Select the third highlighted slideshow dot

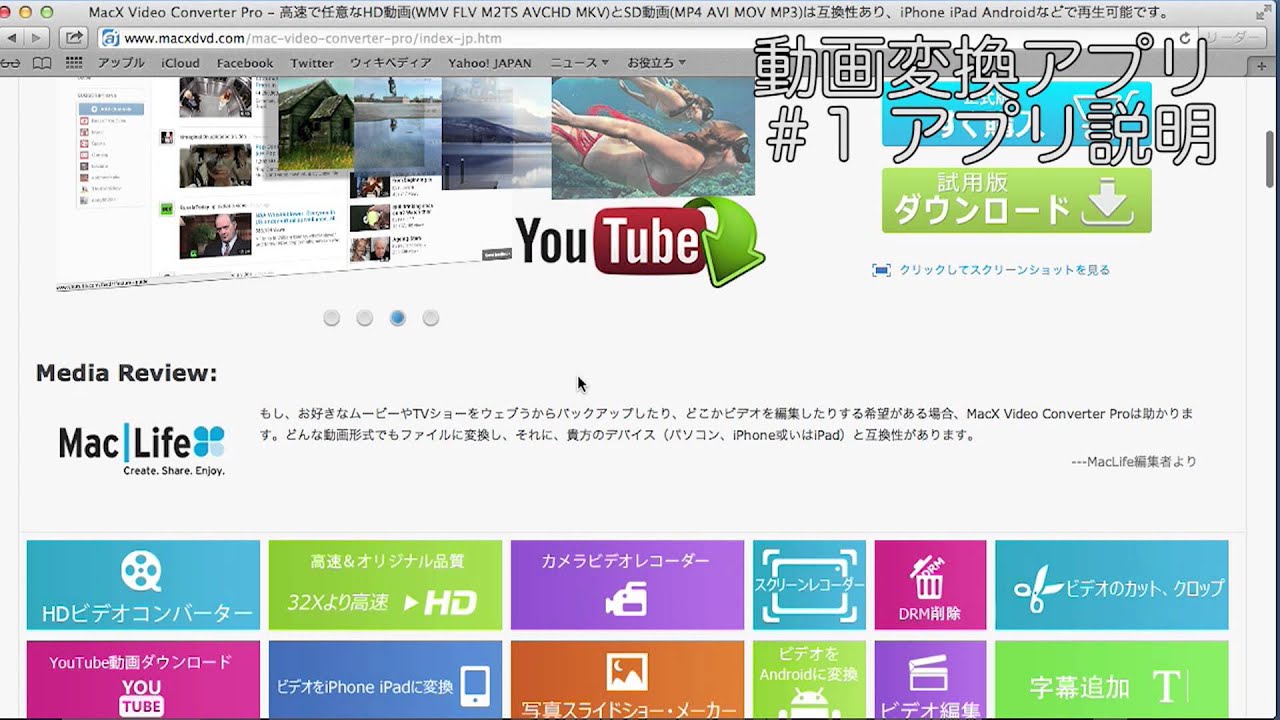(x=398, y=318)
